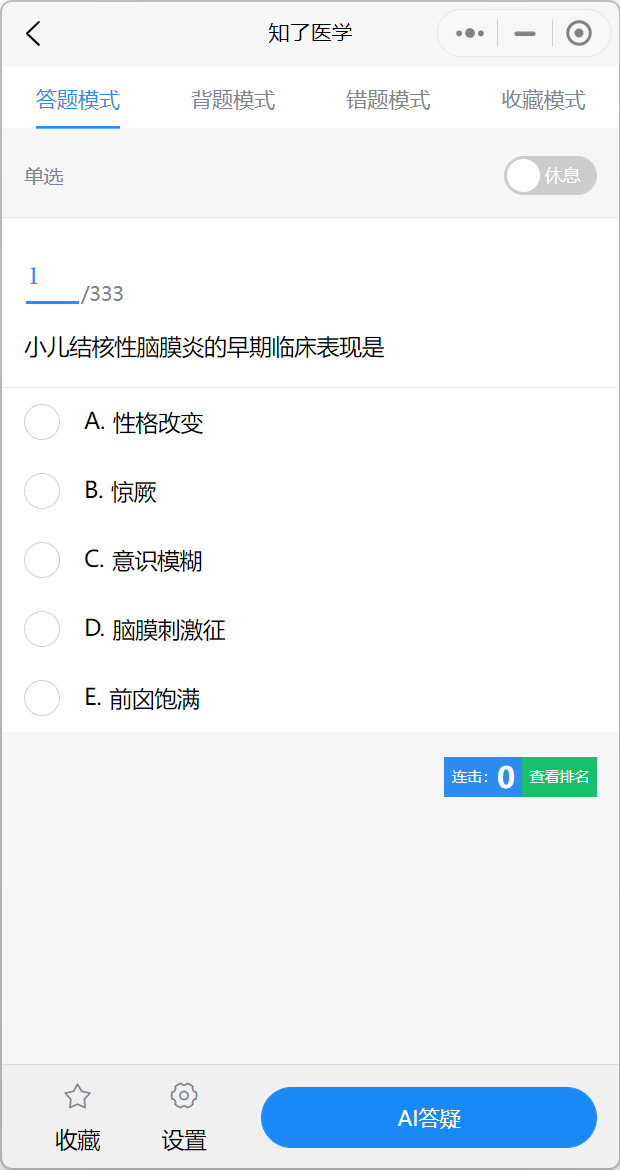Viewport: 620px width, 1170px height.
Task: Open the more options ellipsis menu
Action: (x=468, y=32)
